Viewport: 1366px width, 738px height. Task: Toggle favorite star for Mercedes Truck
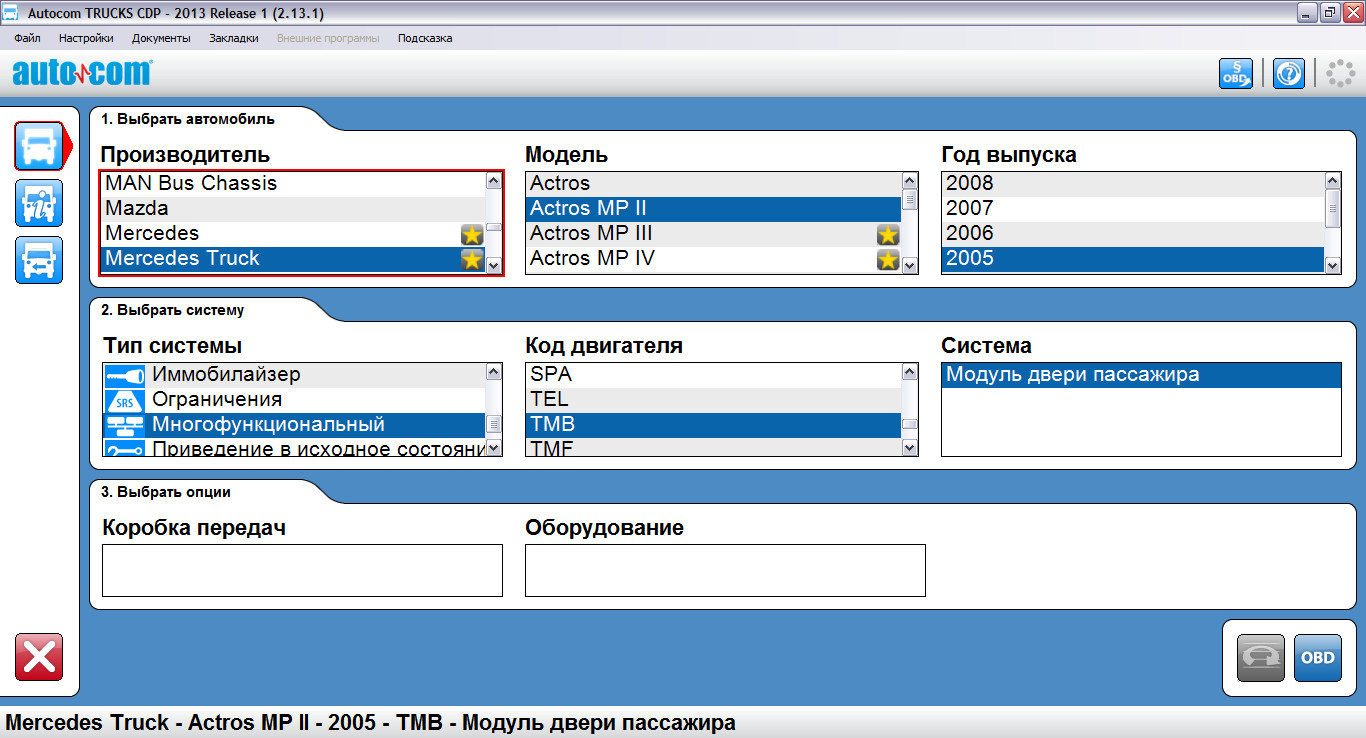coord(472,260)
